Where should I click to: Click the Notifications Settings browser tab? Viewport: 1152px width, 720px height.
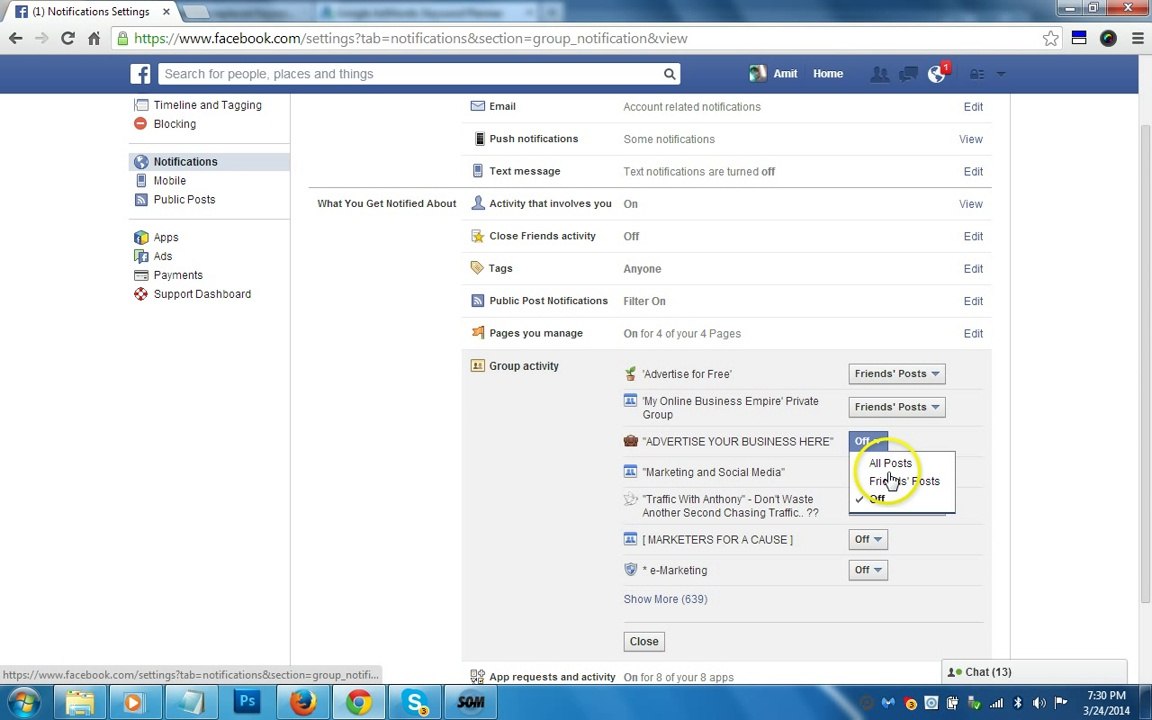click(x=92, y=12)
